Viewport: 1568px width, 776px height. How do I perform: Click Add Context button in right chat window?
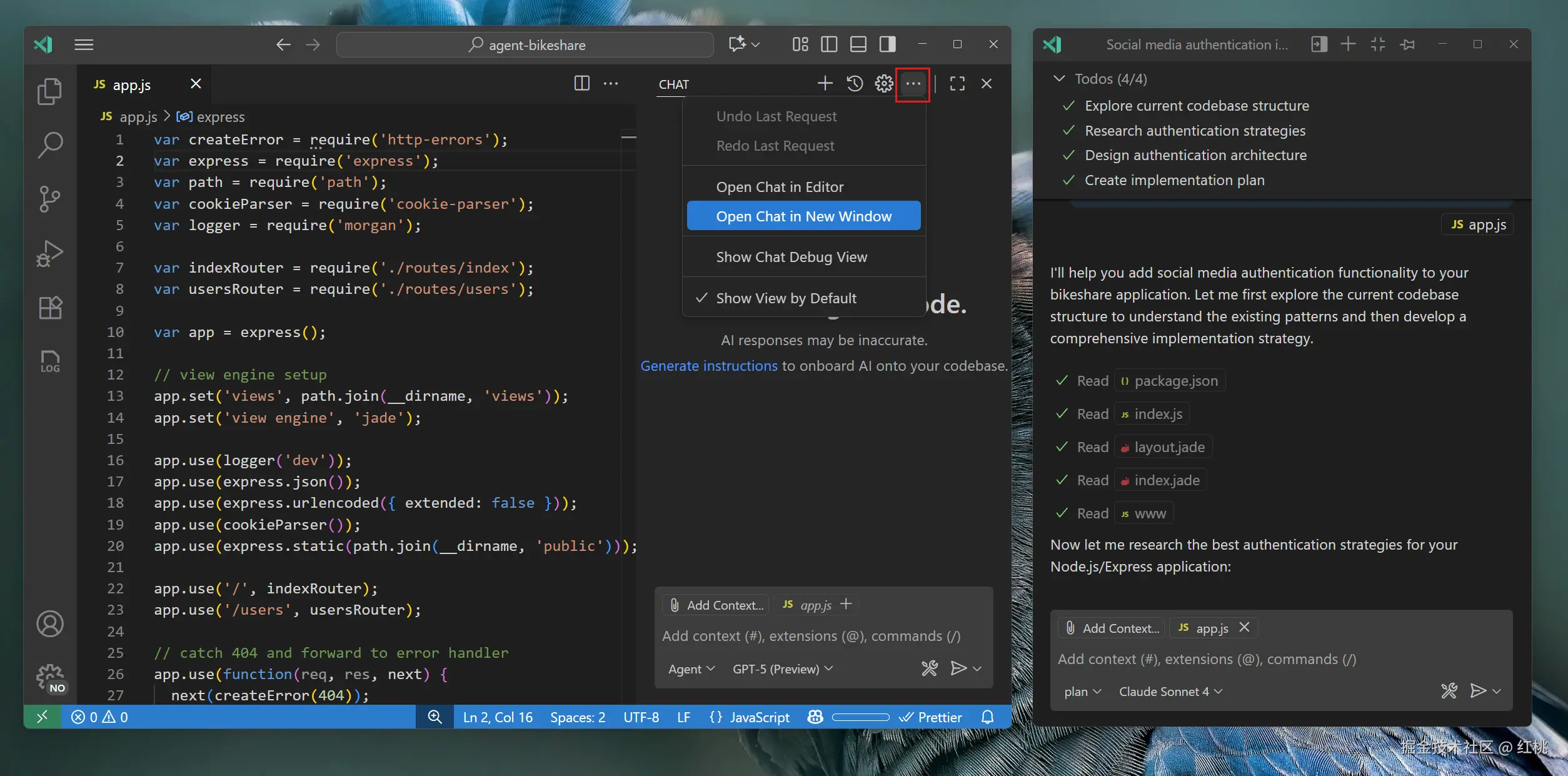pyautogui.click(x=1112, y=628)
